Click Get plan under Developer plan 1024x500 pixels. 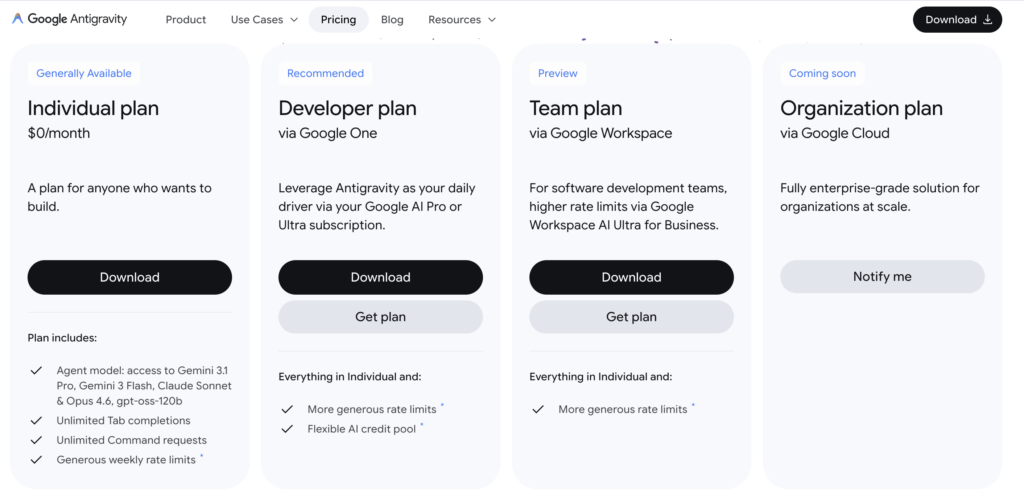point(380,317)
